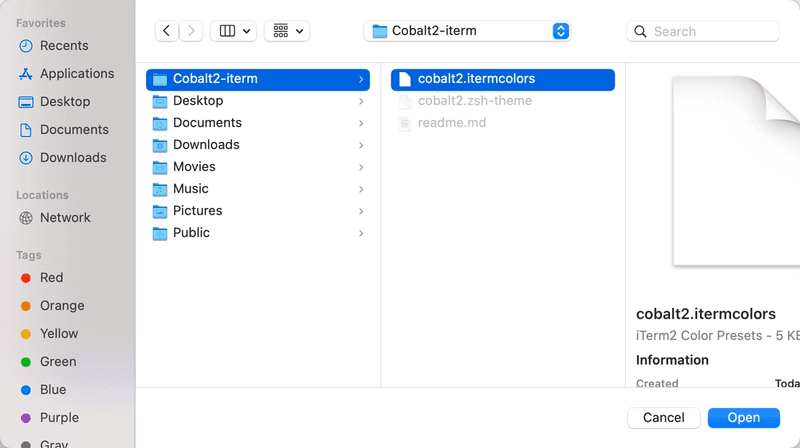Select the Purple tag
Screen dimensions: 800x448
49,418
